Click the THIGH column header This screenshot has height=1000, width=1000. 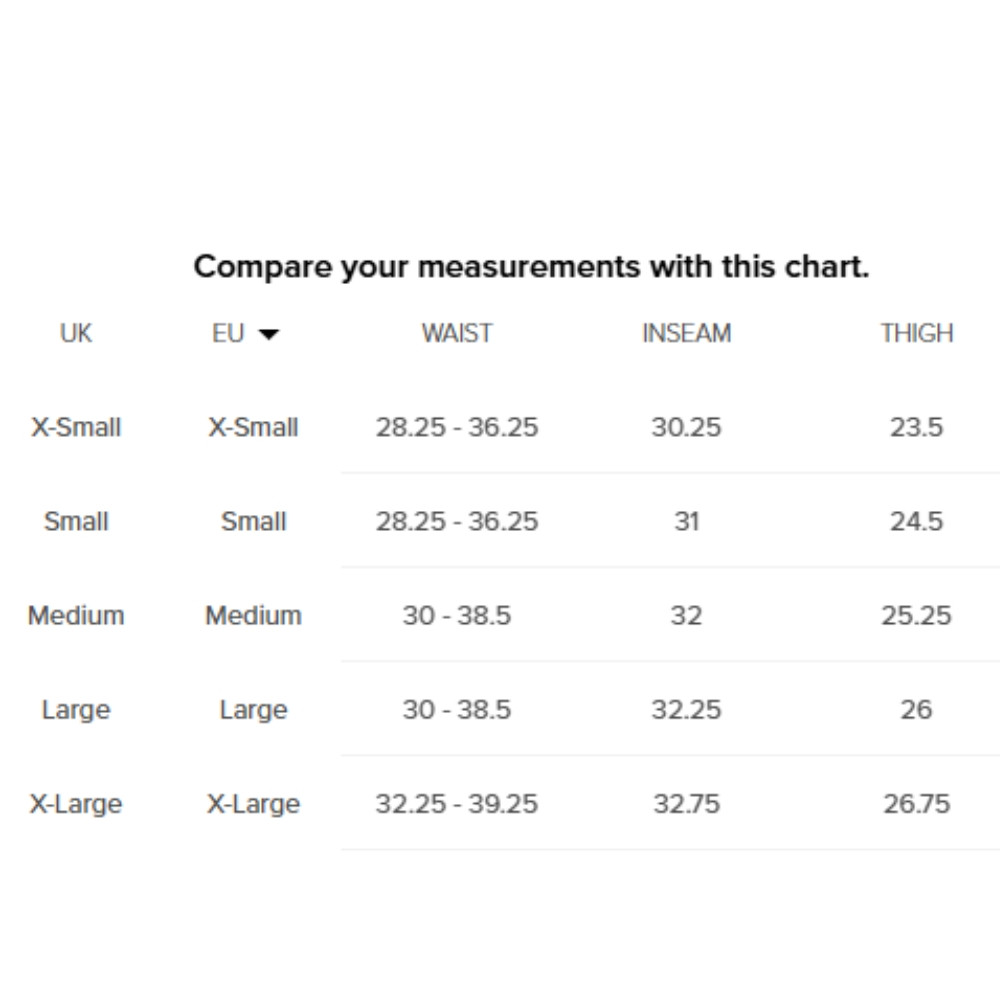pyautogui.click(x=916, y=333)
